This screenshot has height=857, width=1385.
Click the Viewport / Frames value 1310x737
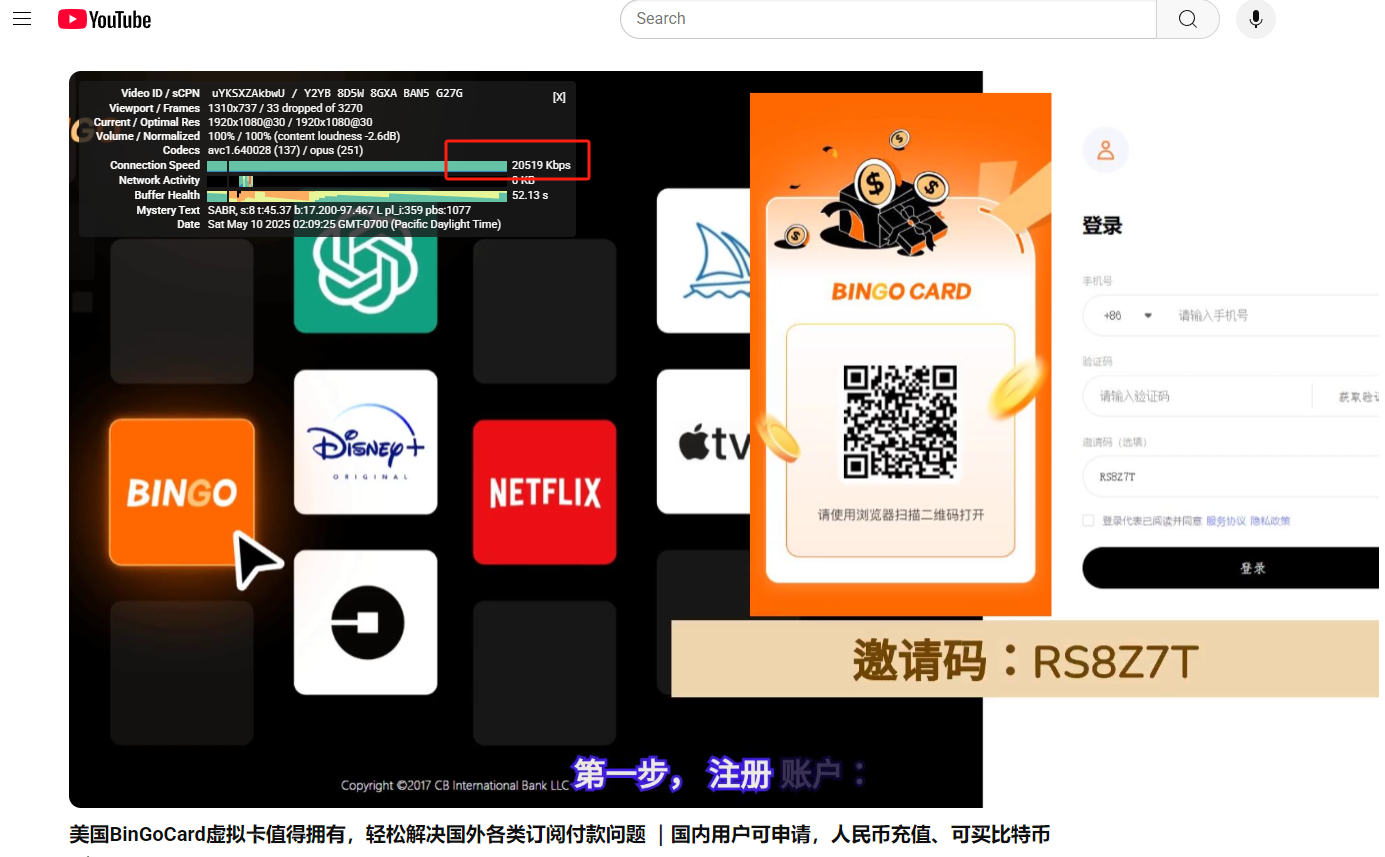coord(285,108)
